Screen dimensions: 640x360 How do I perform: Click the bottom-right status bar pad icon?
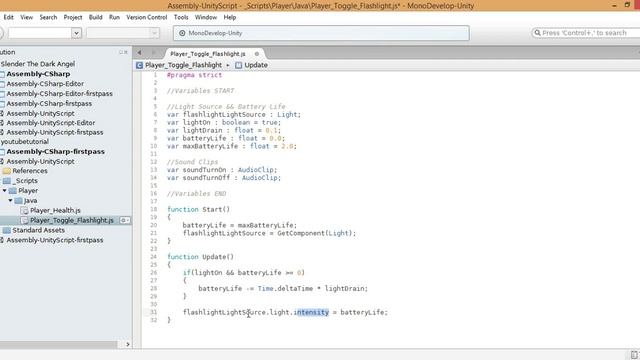click(634, 355)
